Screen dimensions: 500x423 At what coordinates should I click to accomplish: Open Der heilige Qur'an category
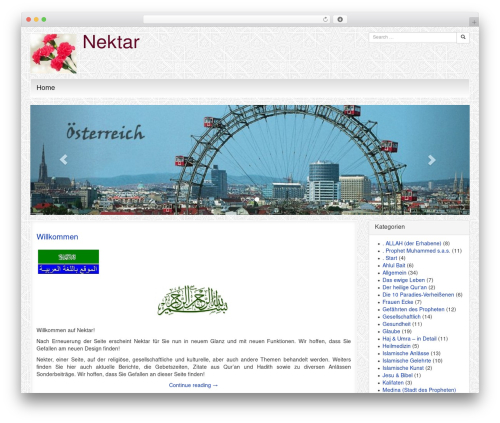[x=405, y=287]
